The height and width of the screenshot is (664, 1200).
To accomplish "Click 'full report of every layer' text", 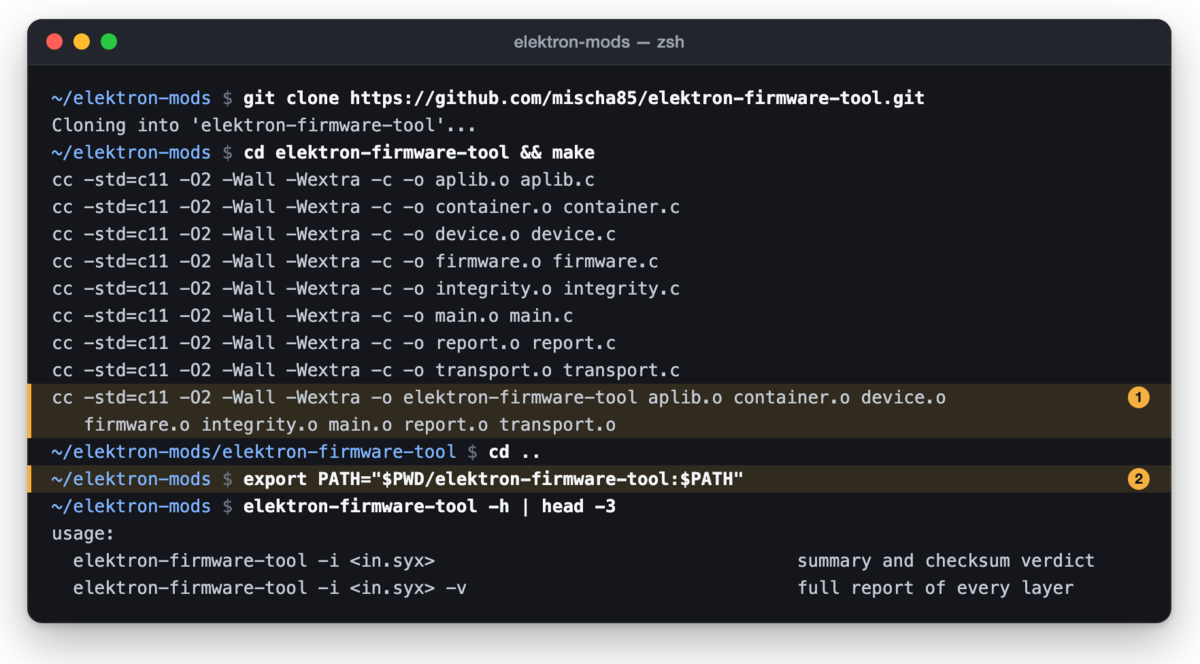I will [x=936, y=588].
